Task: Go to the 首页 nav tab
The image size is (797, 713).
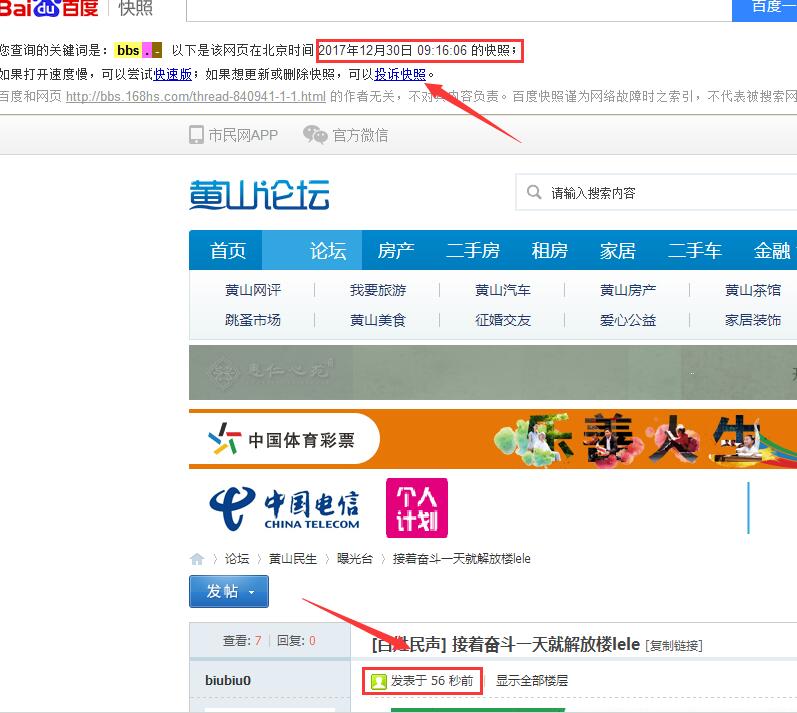Action: click(228, 251)
